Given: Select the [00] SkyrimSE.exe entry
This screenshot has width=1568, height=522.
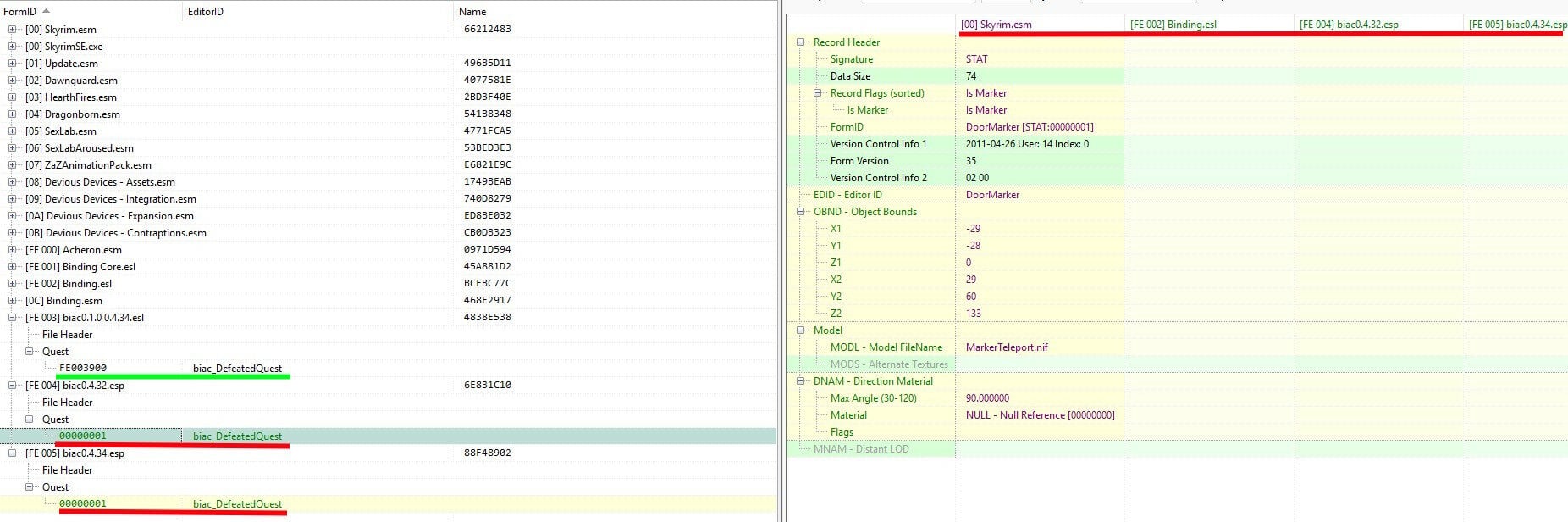Looking at the screenshot, I should [63, 46].
